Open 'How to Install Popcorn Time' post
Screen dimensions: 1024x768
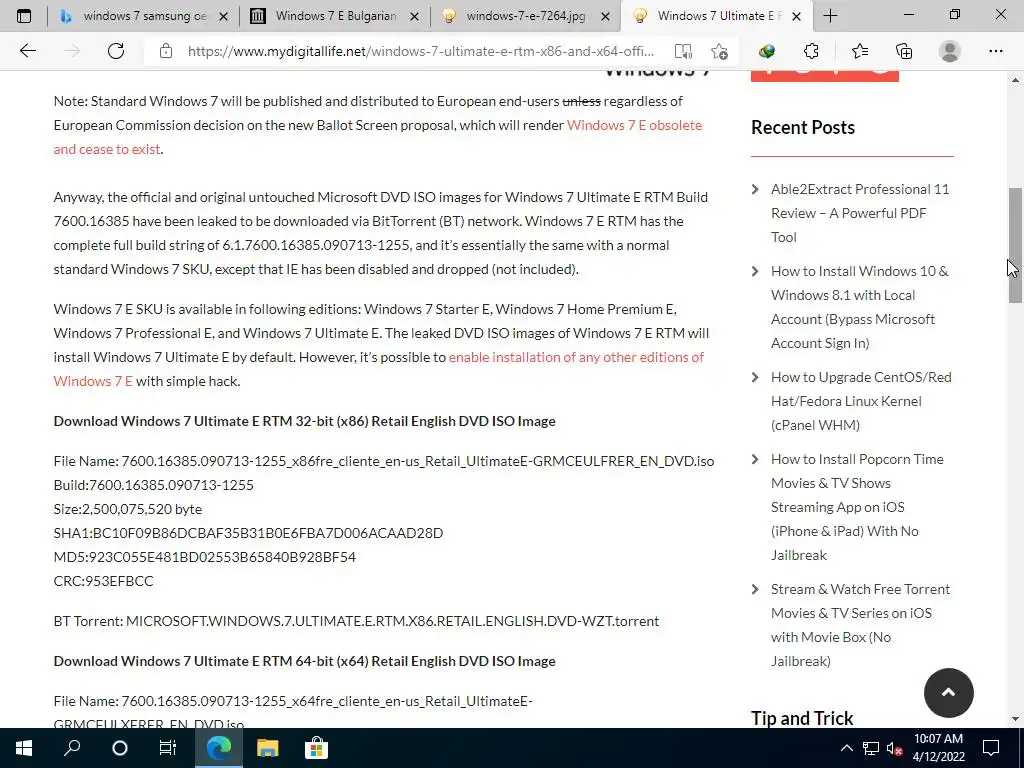[x=857, y=507]
